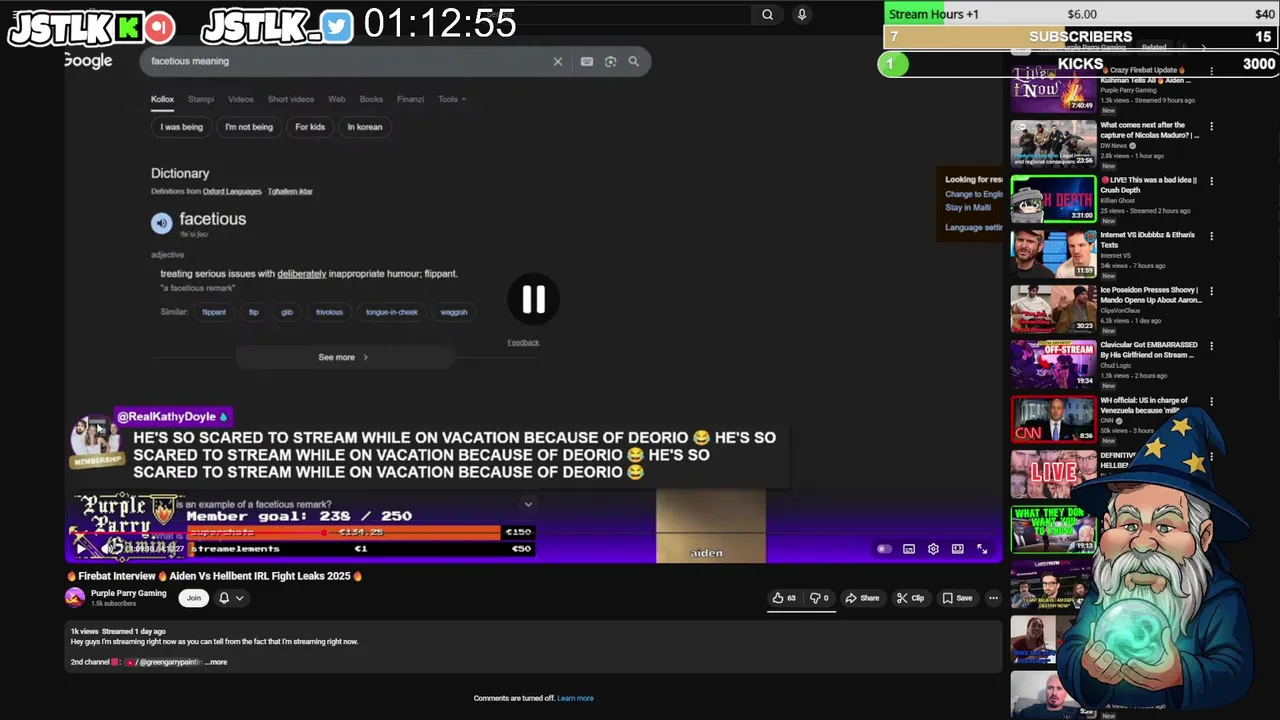Click the Google Lens image search icon

610,61
